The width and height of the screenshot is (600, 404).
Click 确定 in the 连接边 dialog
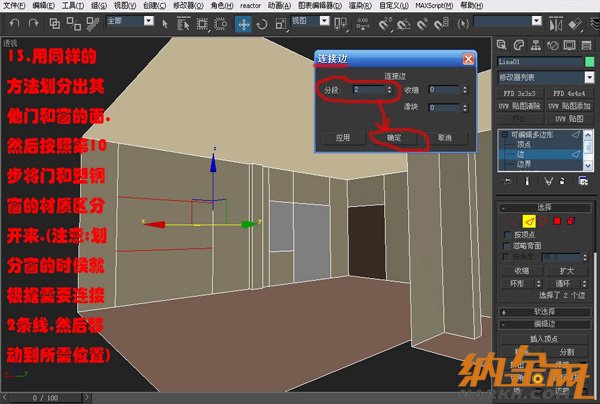pyautogui.click(x=394, y=137)
